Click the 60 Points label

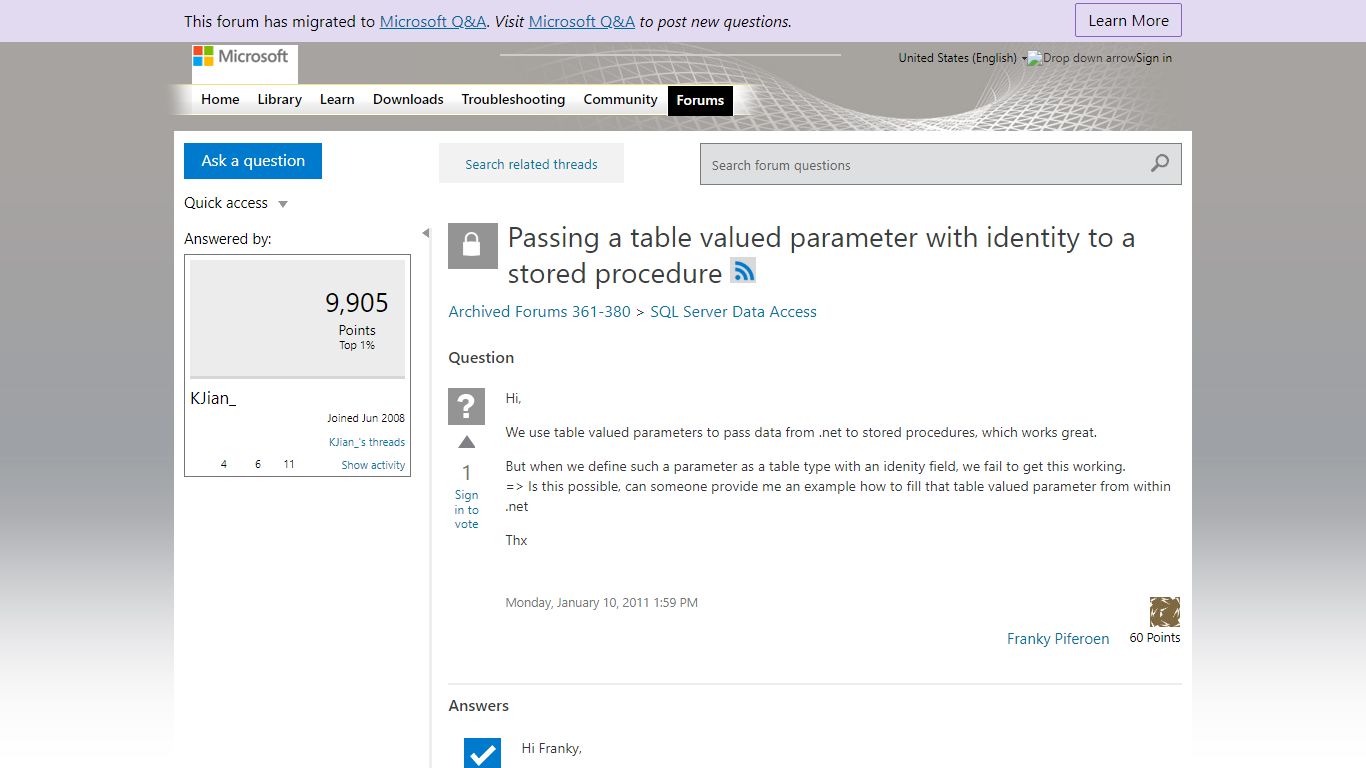[1155, 637]
